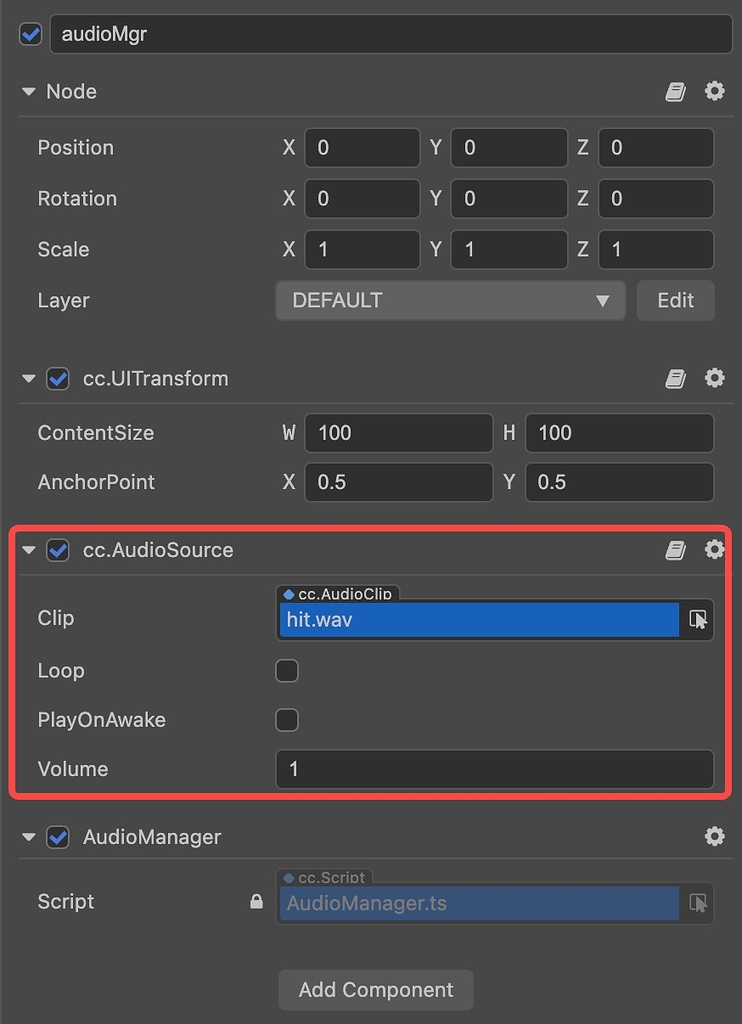The width and height of the screenshot is (742, 1024).
Task: Collapse the AudioManager section arrow
Action: (28, 837)
